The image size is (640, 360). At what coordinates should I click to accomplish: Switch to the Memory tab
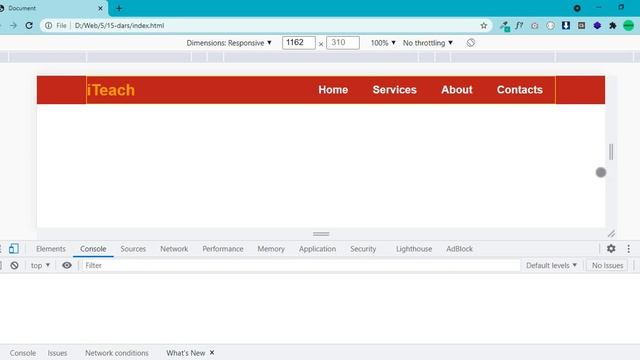pyautogui.click(x=271, y=249)
